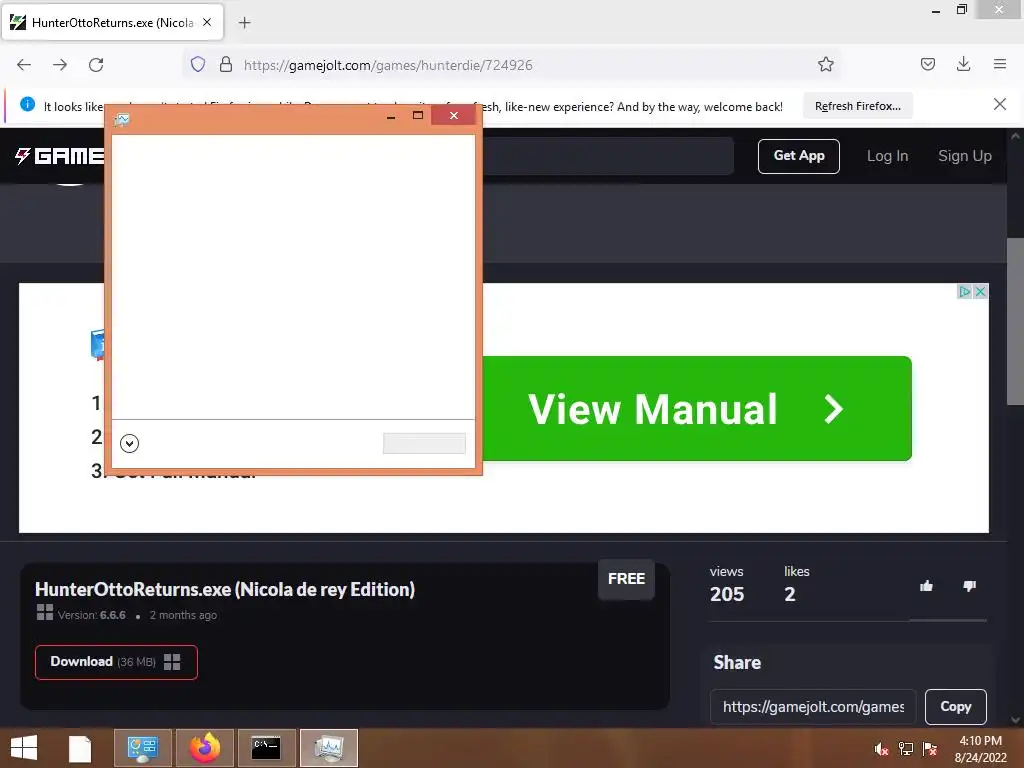Screen dimensions: 1024x768
Task: Open the network tray icon
Action: point(905,749)
